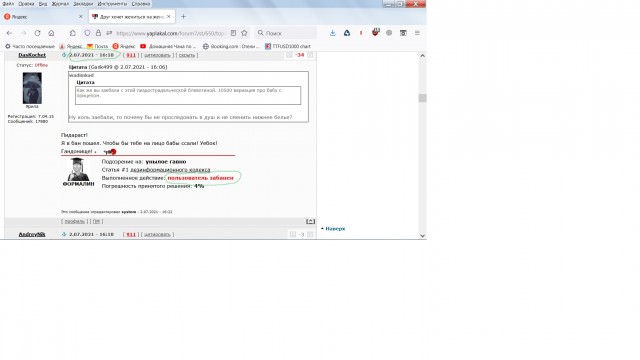The width and height of the screenshot is (640, 360).
Task: Click the padlock site security icon
Action: pyautogui.click(x=98, y=33)
